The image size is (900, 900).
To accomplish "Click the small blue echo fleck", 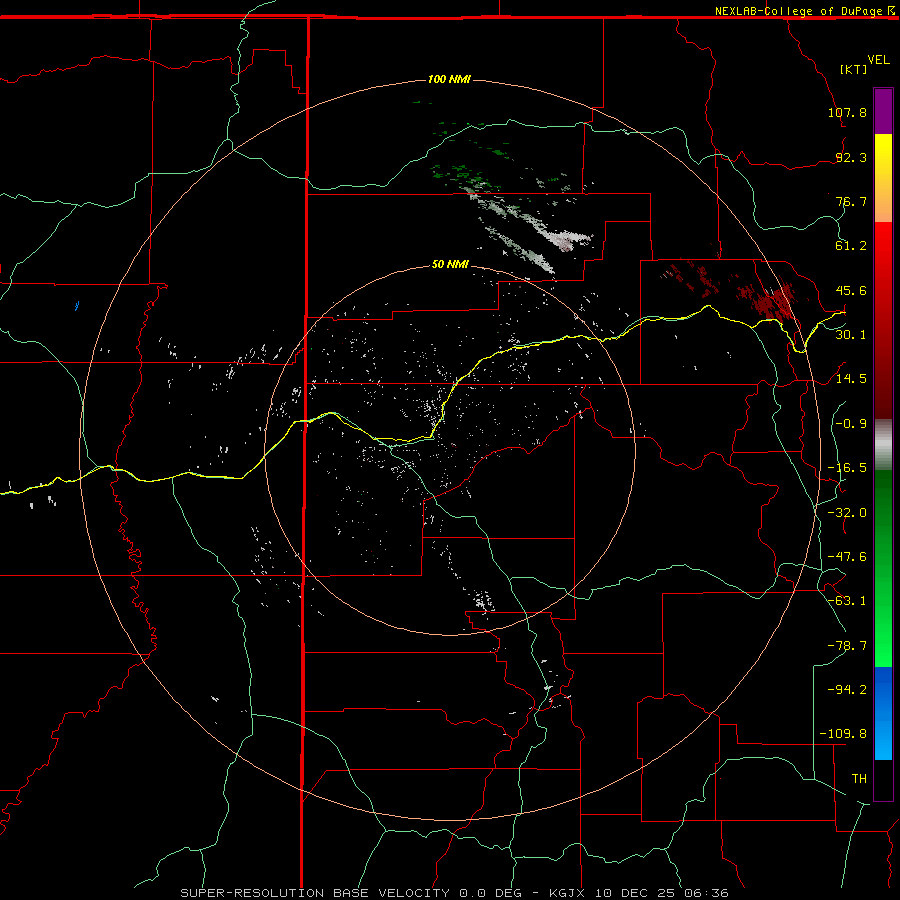I will click(77, 306).
